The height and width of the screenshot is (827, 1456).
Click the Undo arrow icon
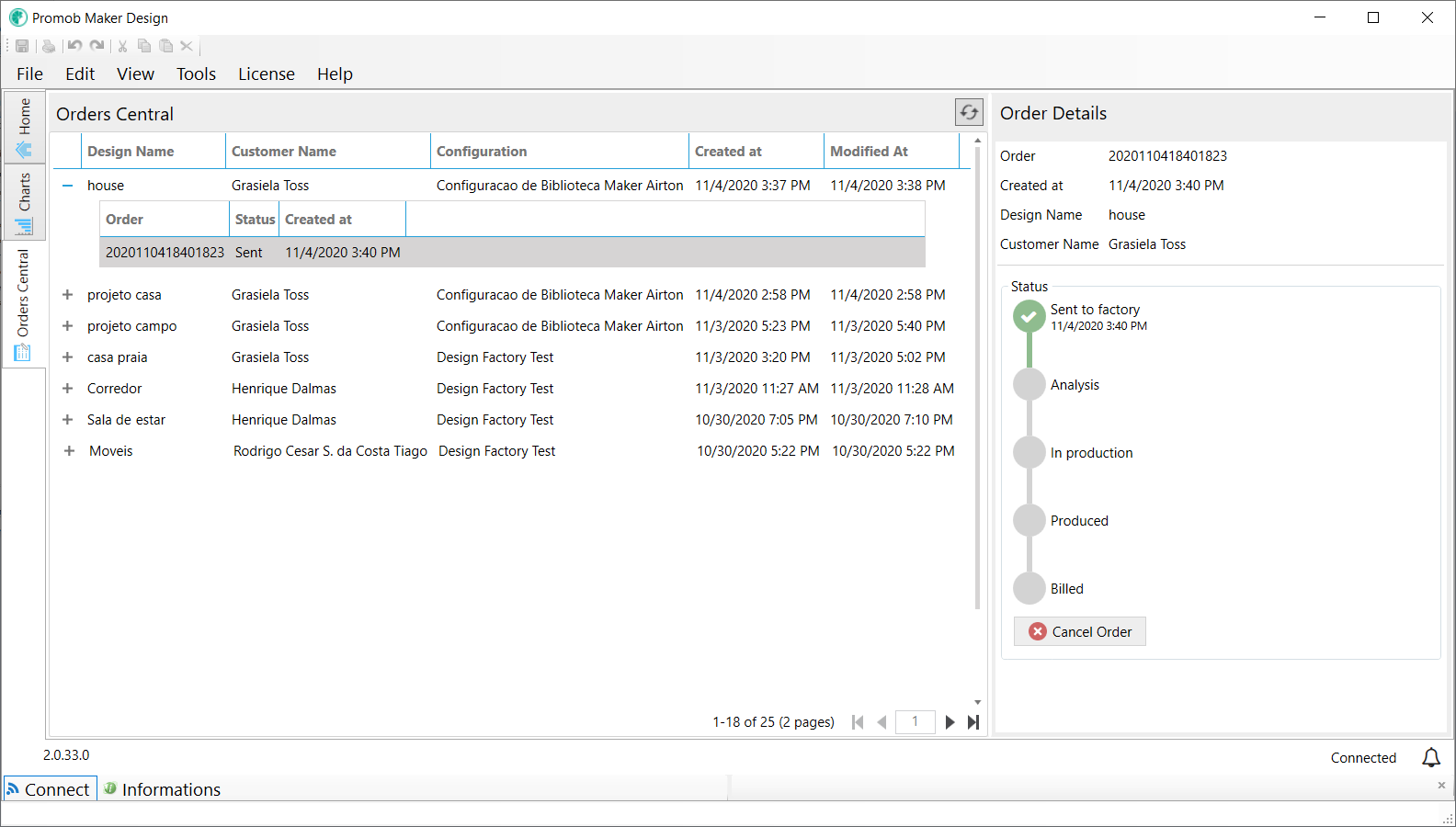pos(75,46)
